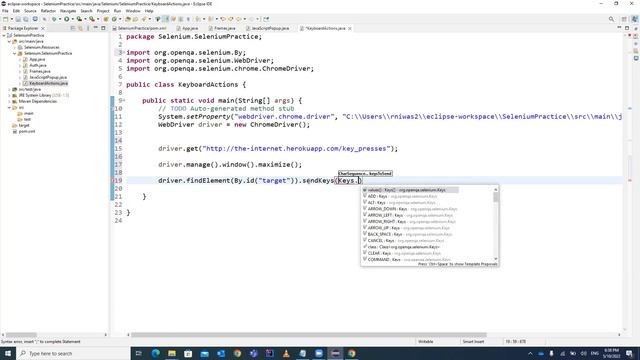Expand the JRE System Library node
The width and height of the screenshot is (640, 360).
[x=9, y=96]
